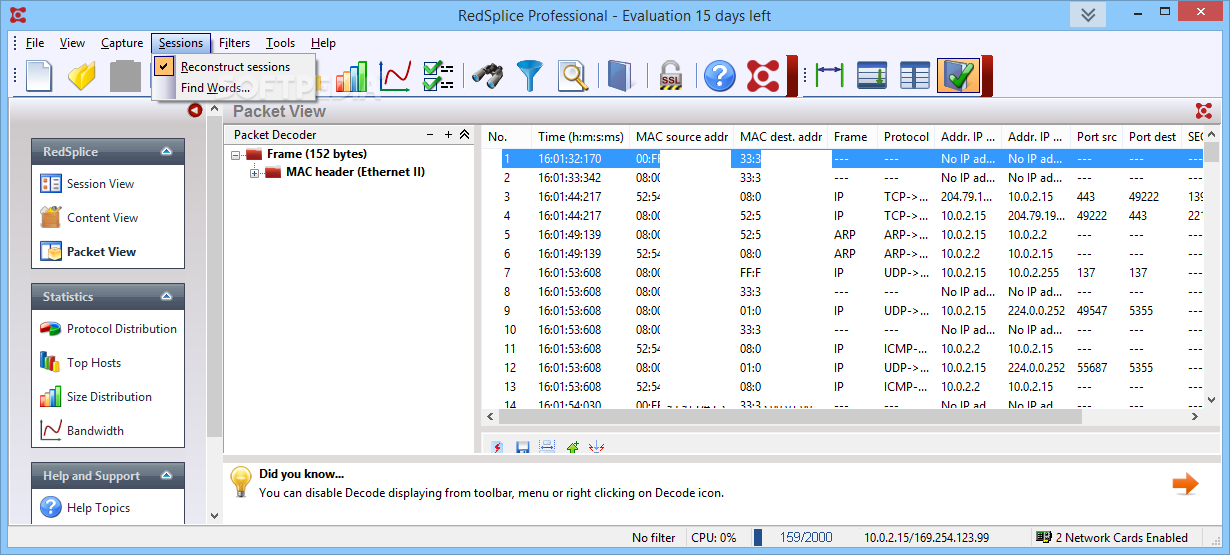Sort by the Protocol column header

(x=906, y=137)
